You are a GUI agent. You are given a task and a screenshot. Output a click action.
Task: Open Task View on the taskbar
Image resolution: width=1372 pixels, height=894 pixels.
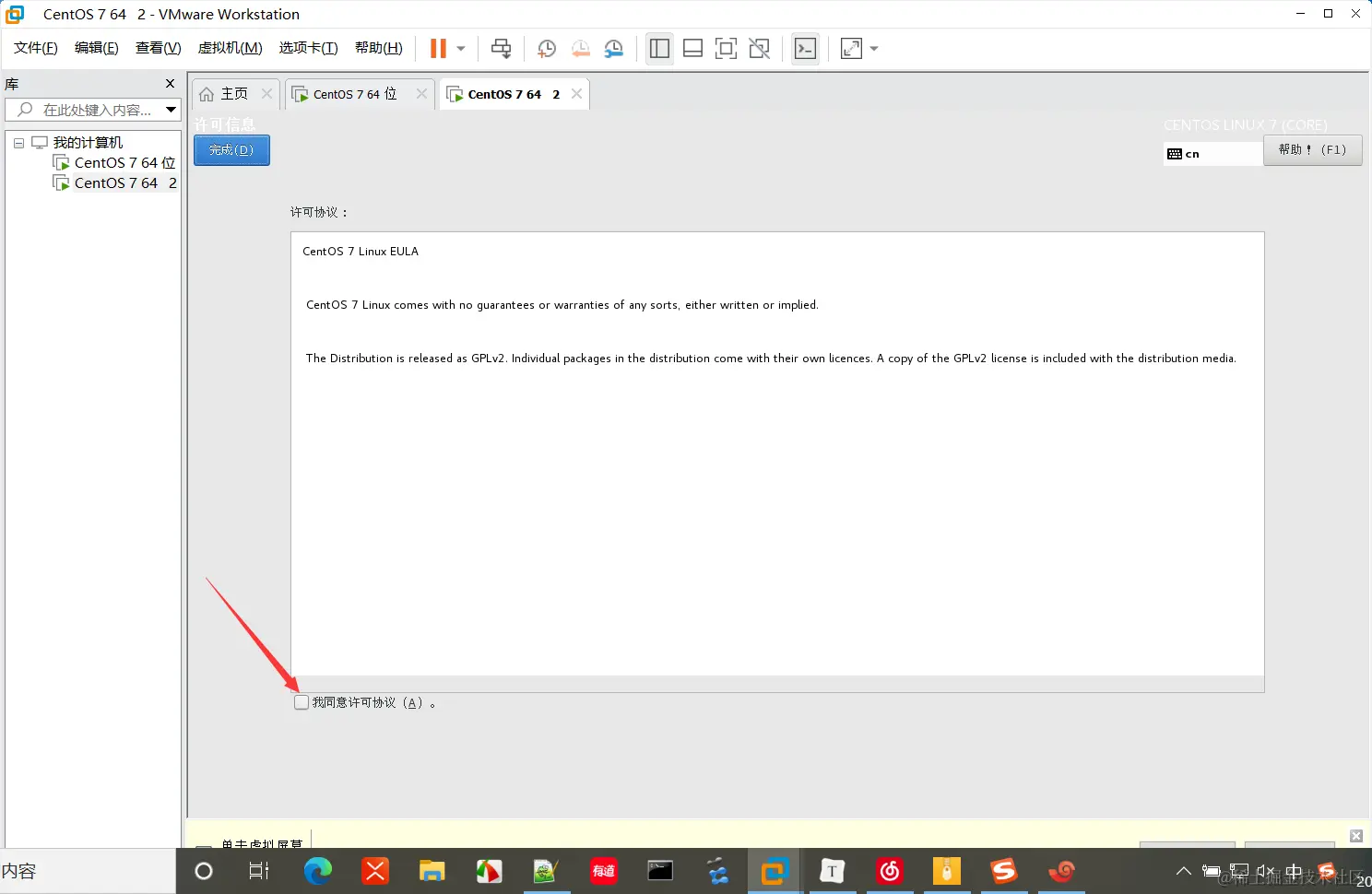259,871
